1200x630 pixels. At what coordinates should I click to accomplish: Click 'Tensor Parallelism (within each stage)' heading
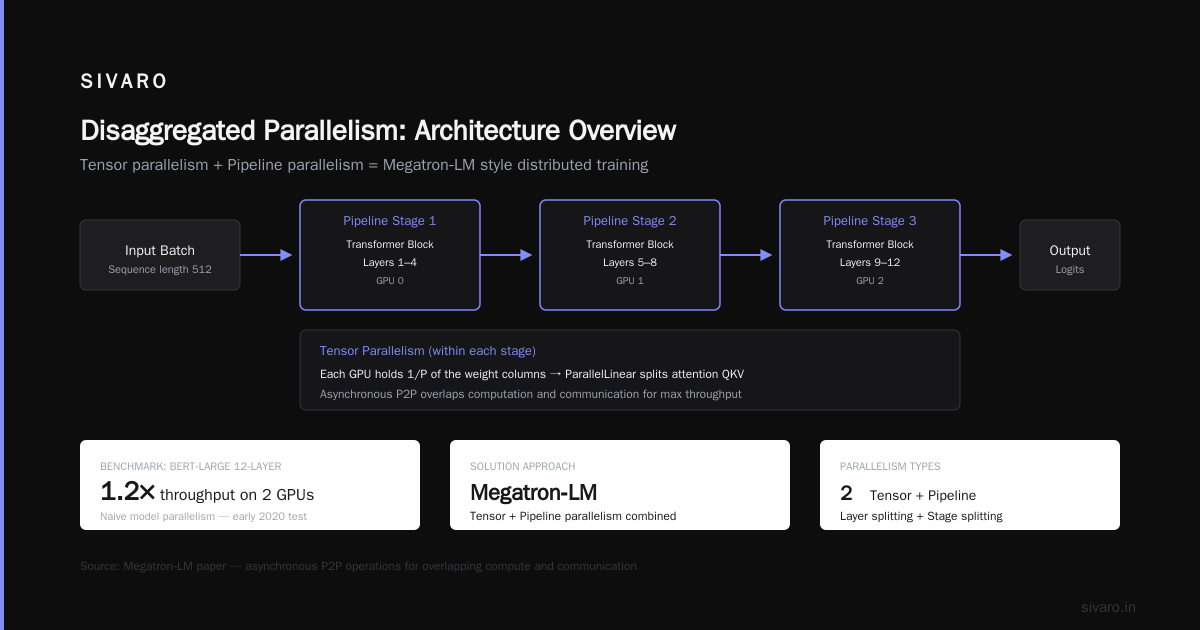pos(428,351)
